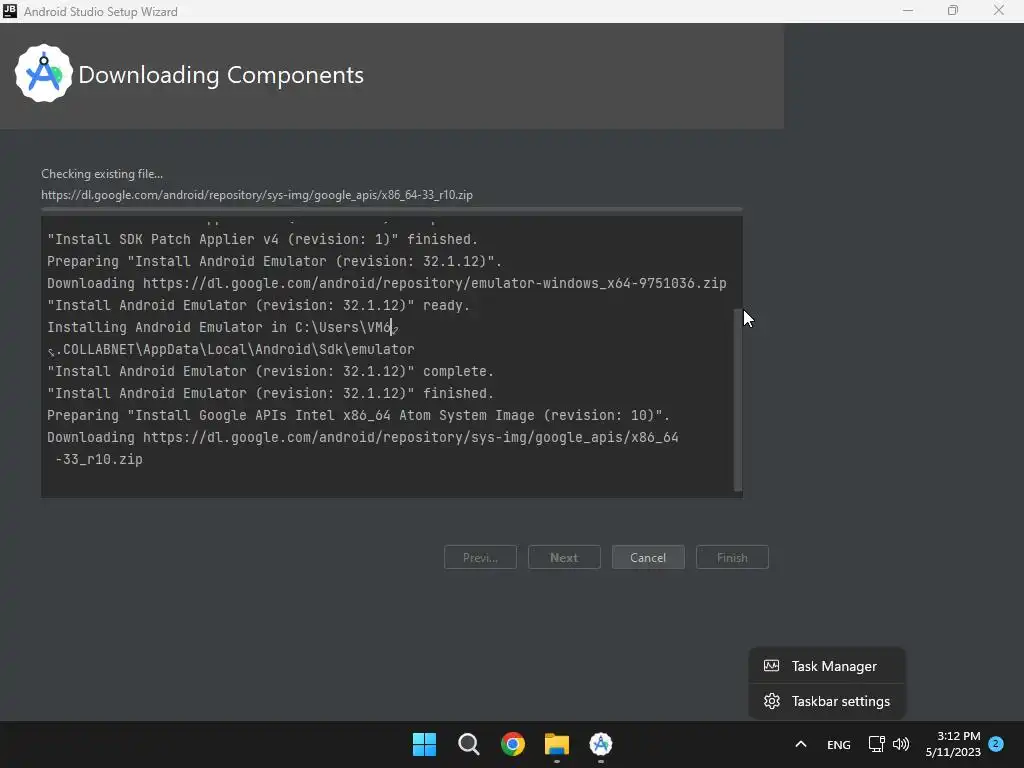1024x768 pixels.
Task: Click 'Preparing Install Android Emulator' log line
Action: pos(274,261)
